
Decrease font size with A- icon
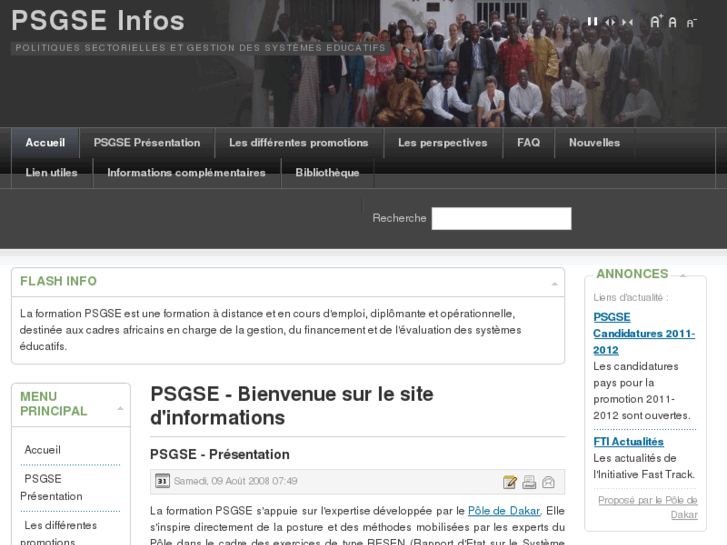[690, 21]
